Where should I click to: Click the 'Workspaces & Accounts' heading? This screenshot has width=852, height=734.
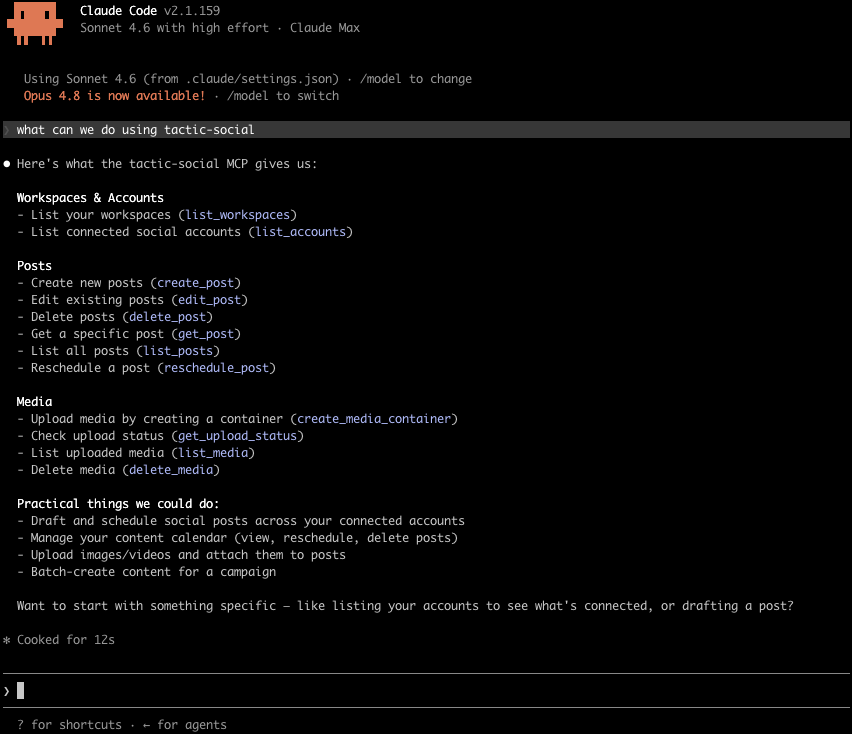pos(90,198)
